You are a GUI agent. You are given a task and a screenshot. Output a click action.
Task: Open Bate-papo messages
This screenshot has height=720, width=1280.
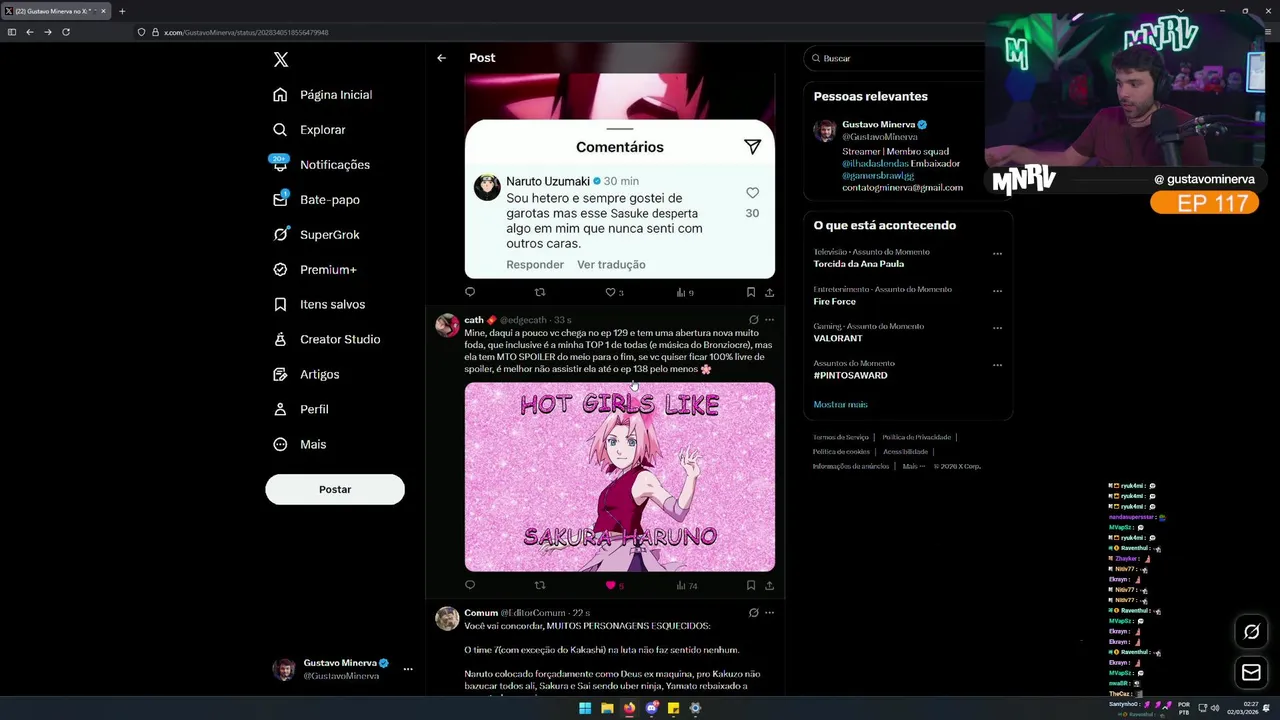click(x=316, y=200)
